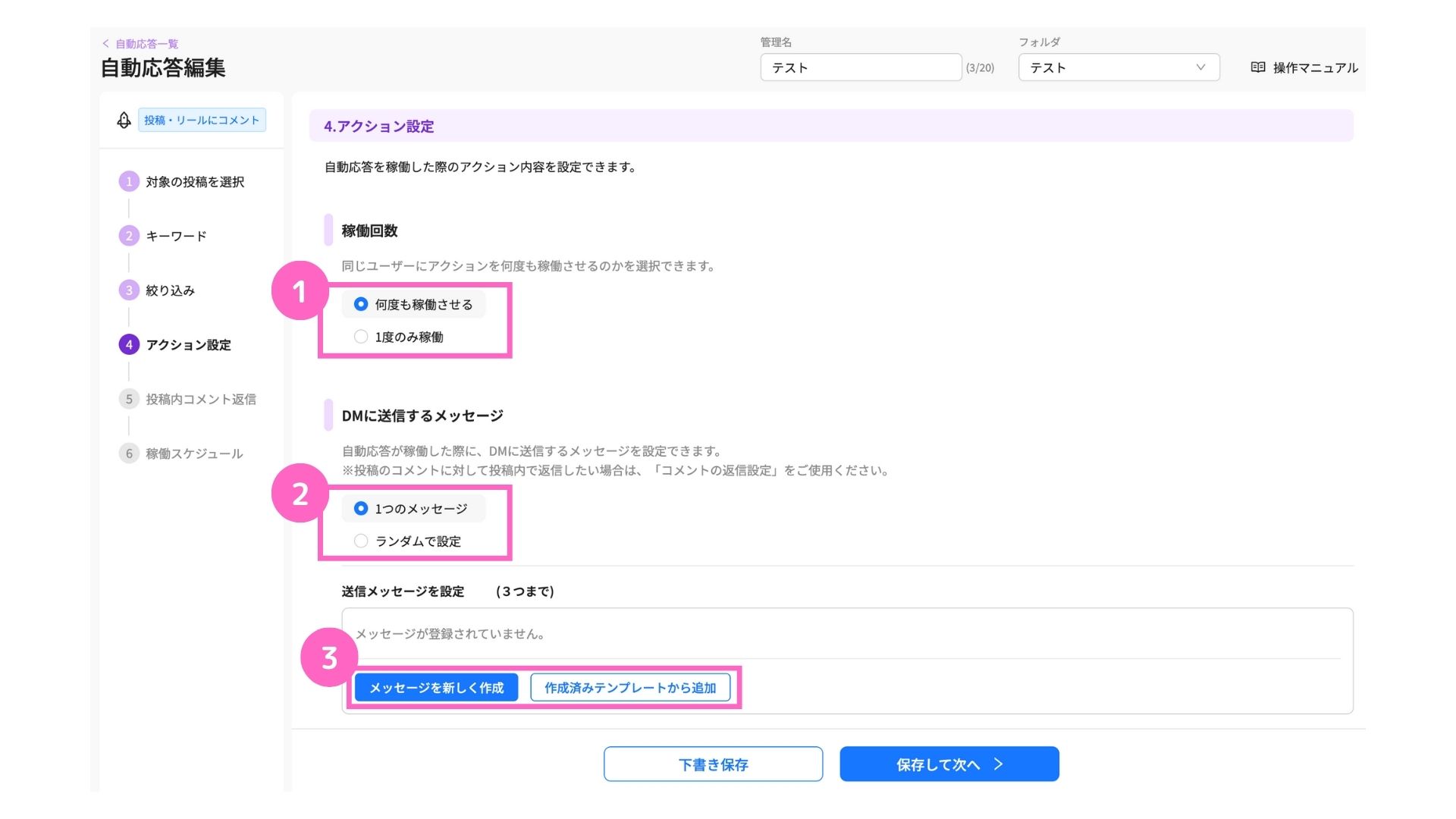Click the back chevron next to 自動応答一覧
Image resolution: width=1456 pixels, height=819 pixels.
[x=105, y=43]
